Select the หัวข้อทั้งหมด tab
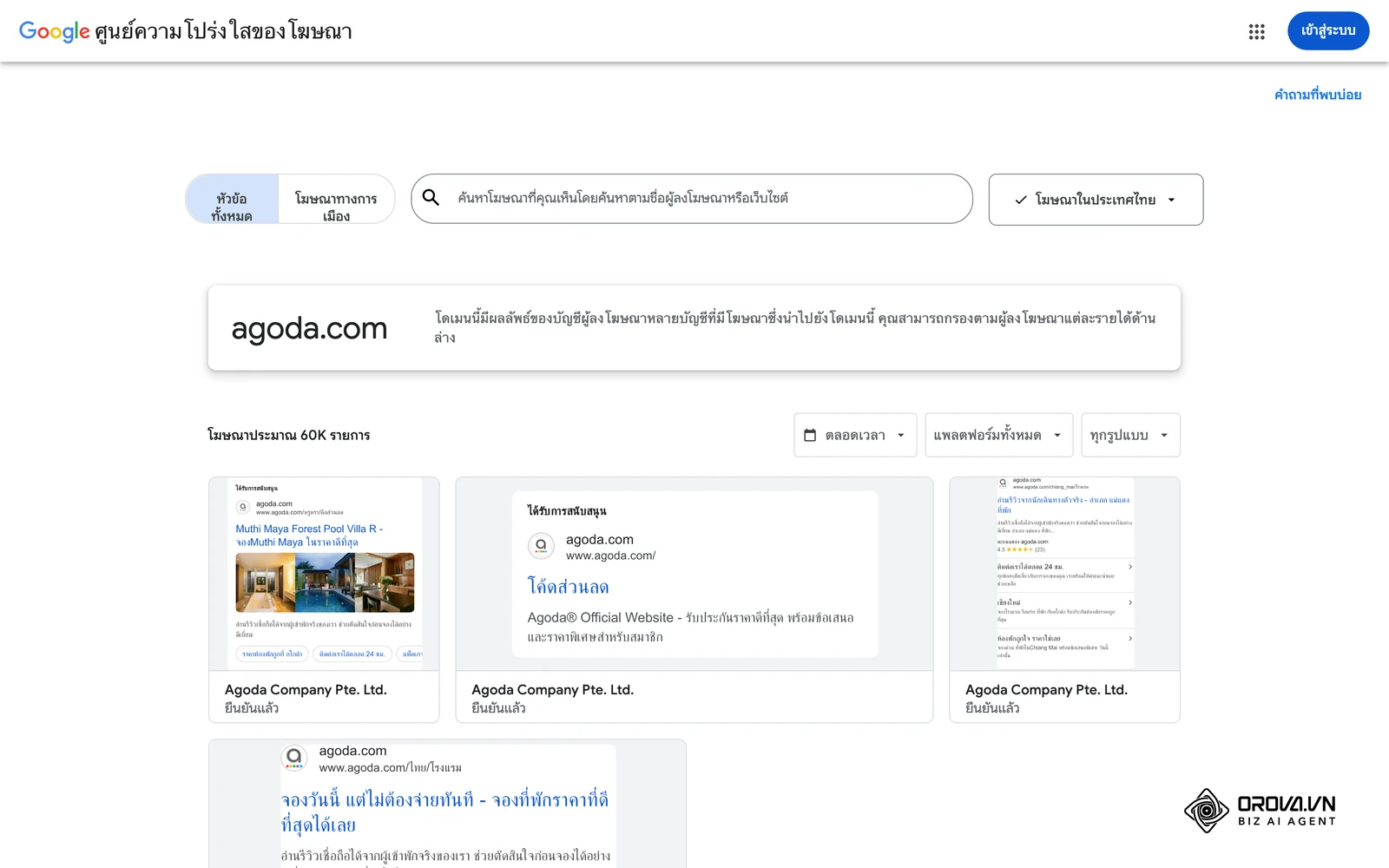 (x=232, y=200)
